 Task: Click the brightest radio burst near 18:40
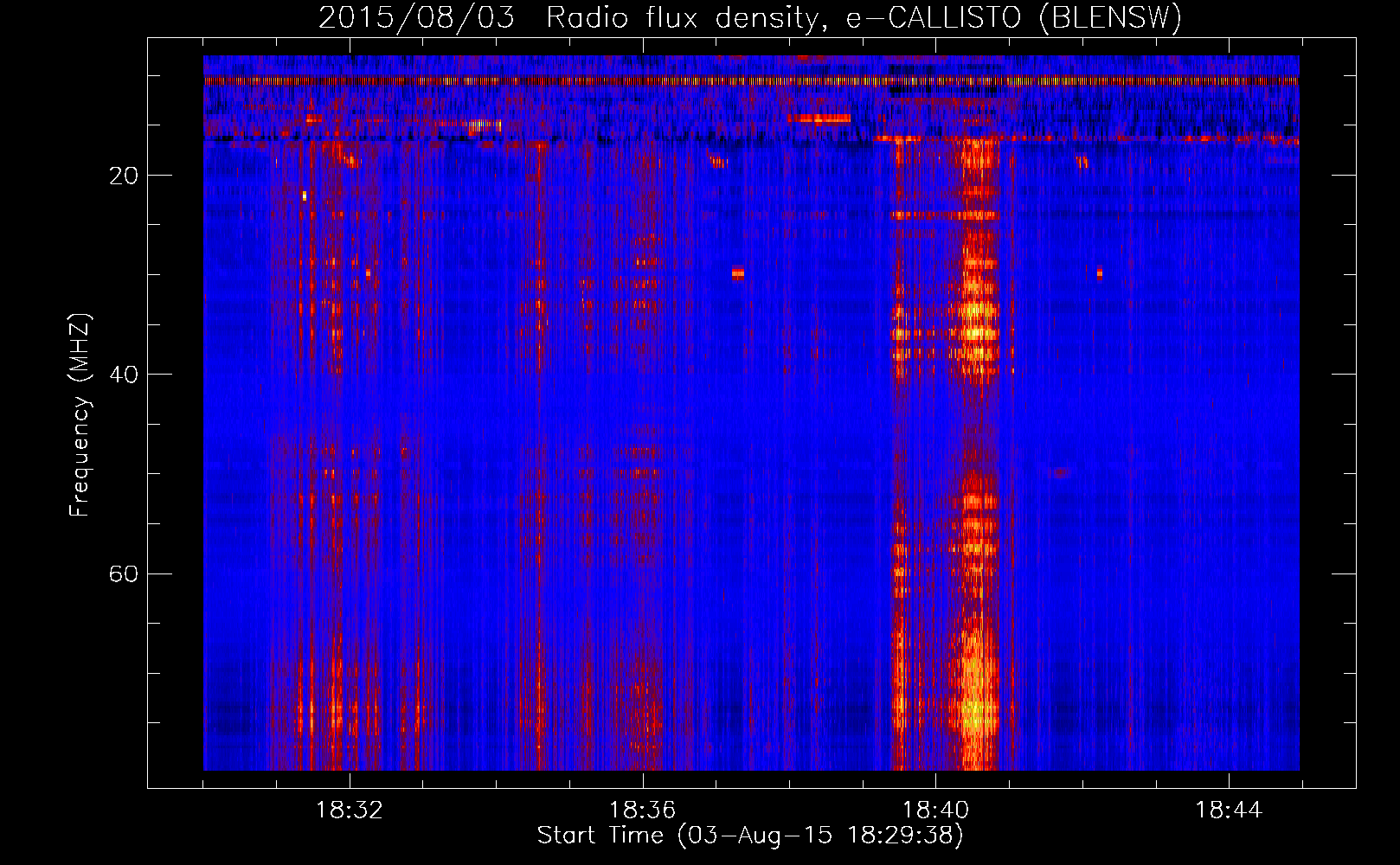point(979,454)
